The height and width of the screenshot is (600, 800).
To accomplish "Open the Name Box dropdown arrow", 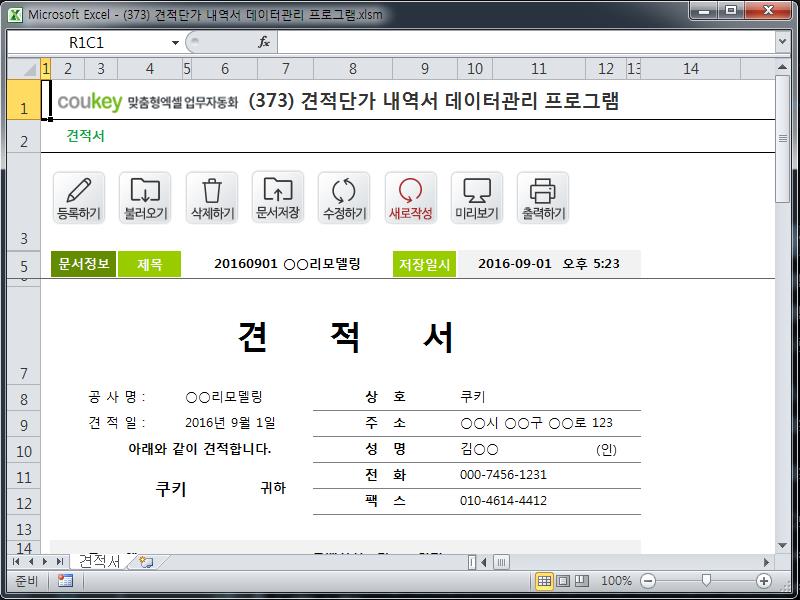I will (x=175, y=42).
